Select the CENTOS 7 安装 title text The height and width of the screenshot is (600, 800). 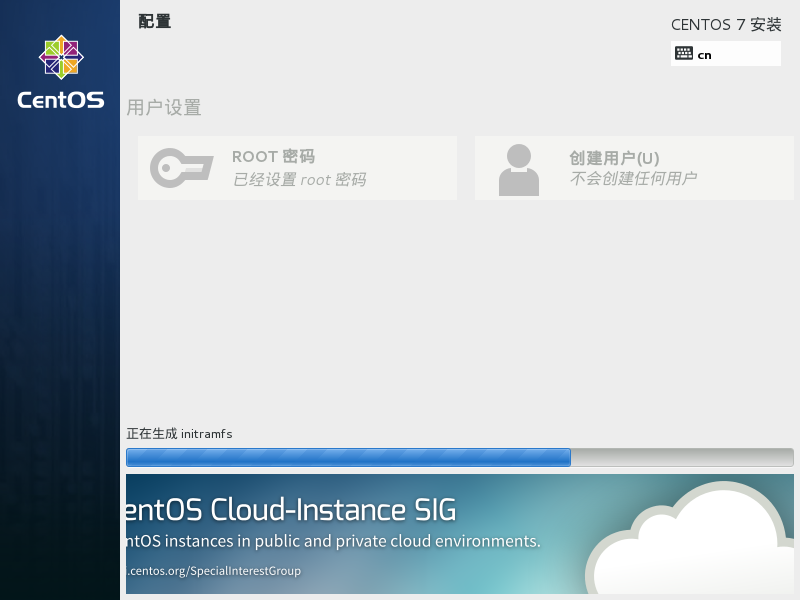(726, 24)
